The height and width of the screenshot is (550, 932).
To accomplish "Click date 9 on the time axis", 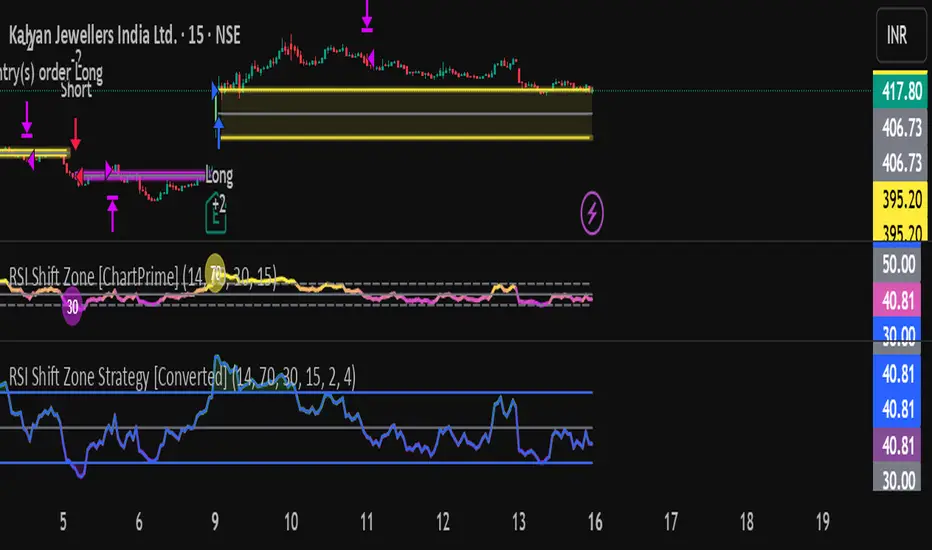I will tap(215, 521).
